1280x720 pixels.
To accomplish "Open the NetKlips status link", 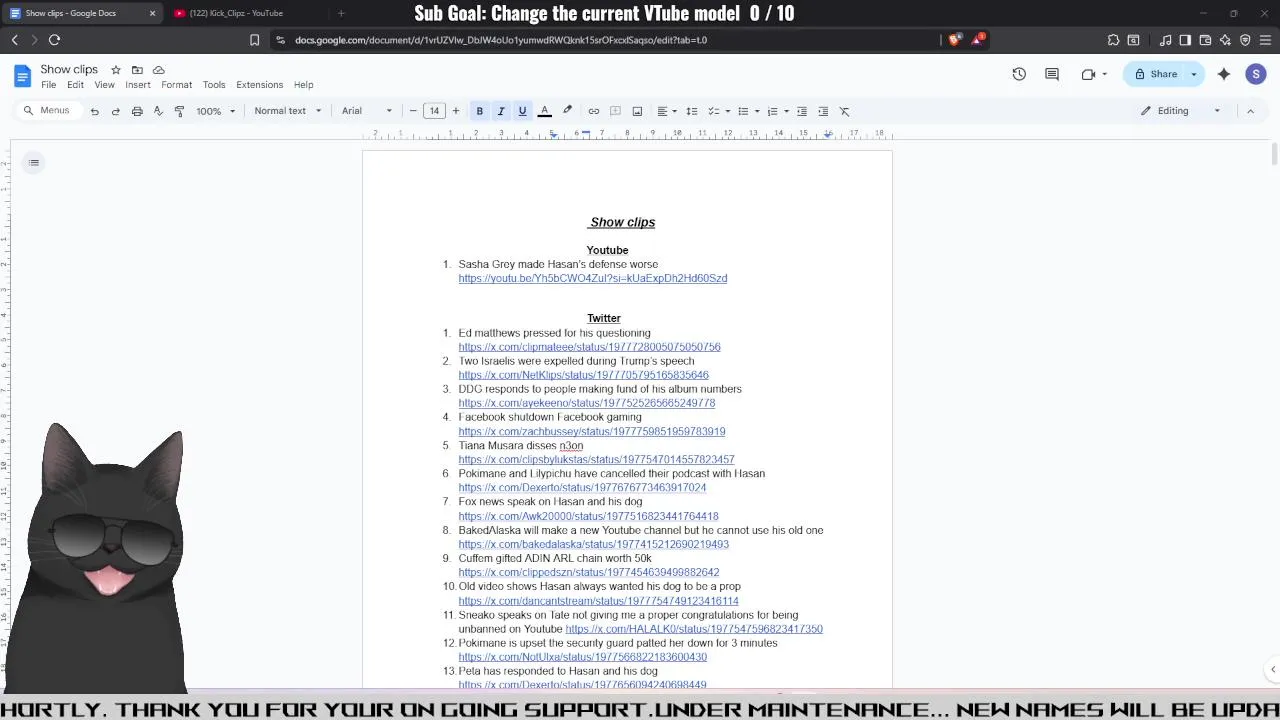I will 583,375.
